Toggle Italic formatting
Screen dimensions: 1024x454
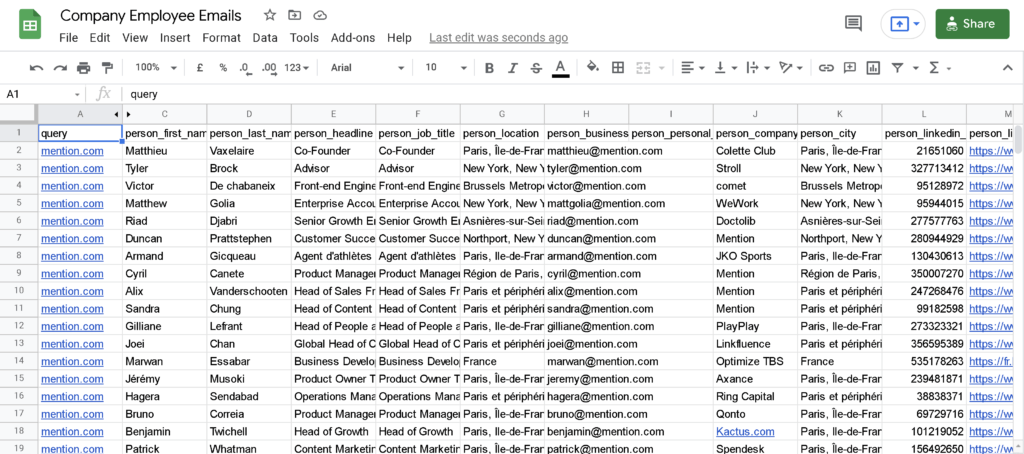(513, 68)
